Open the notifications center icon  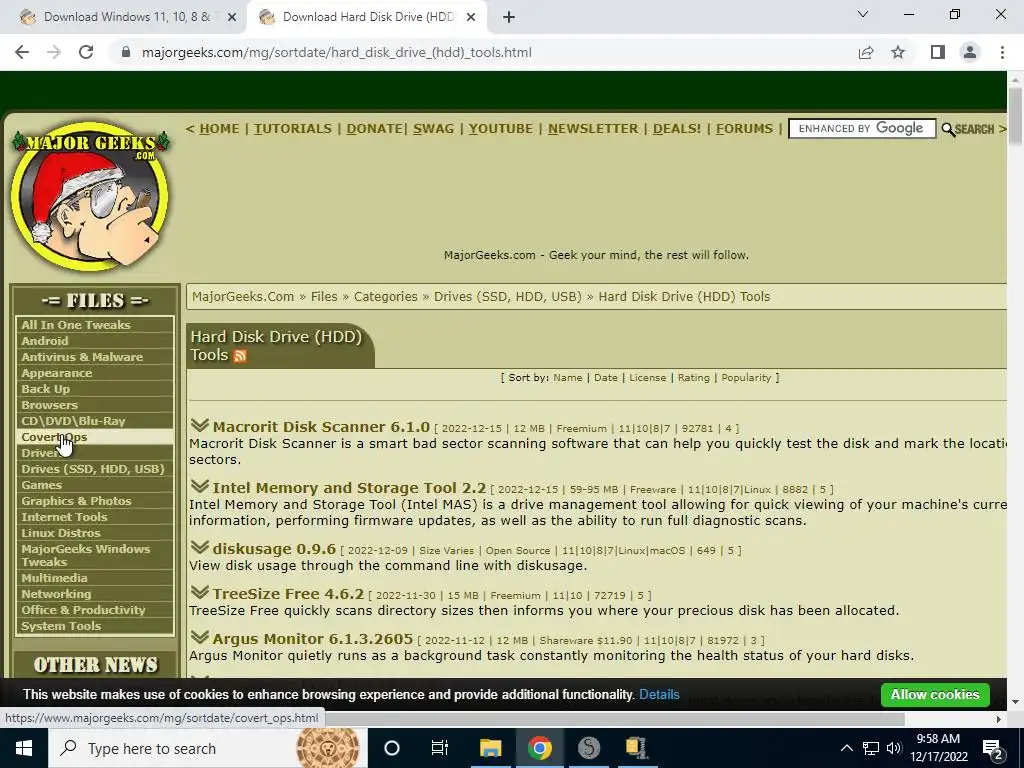click(x=993, y=748)
